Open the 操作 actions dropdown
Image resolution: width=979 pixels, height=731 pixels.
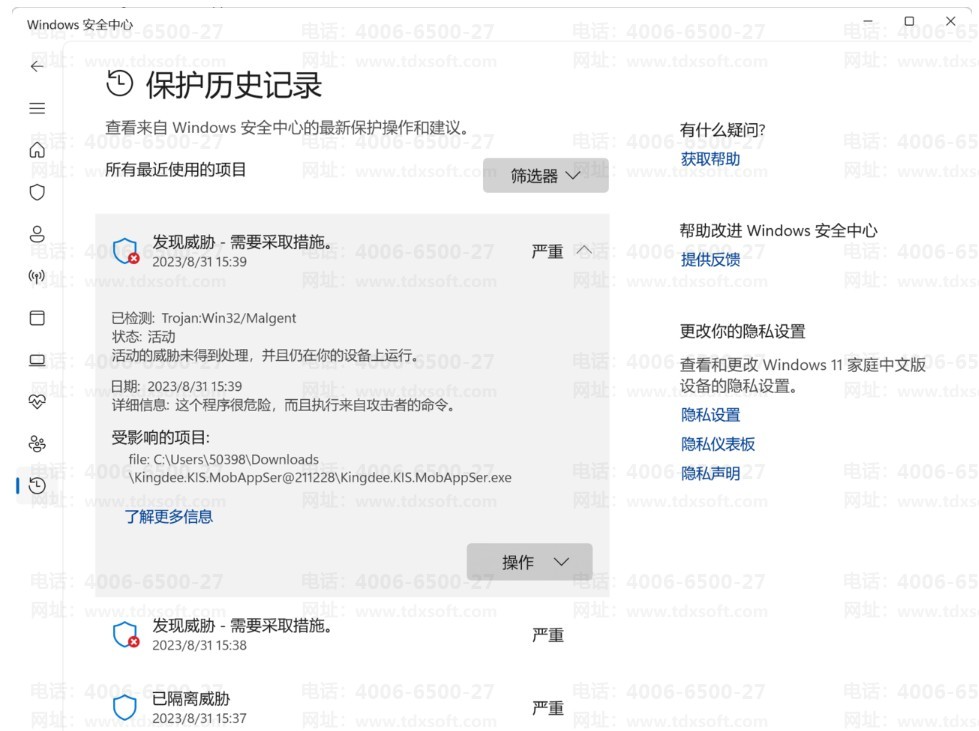(x=529, y=562)
